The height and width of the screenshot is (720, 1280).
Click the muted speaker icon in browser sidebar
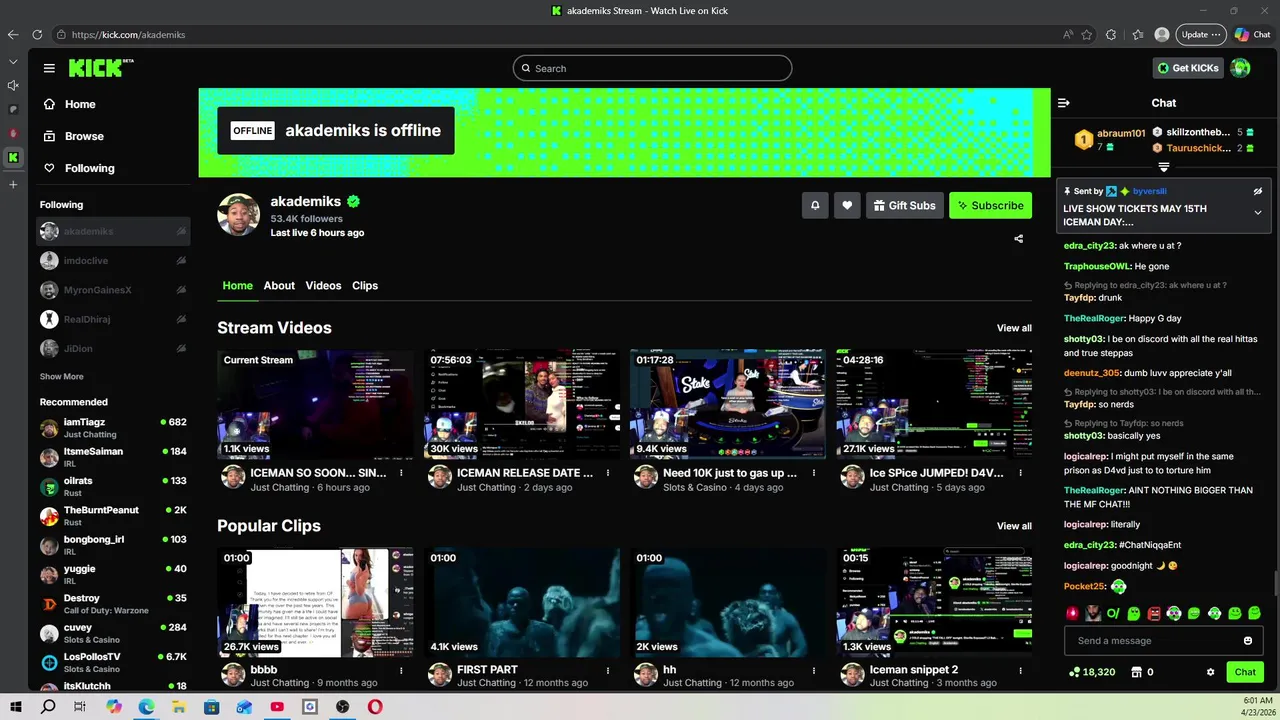pyautogui.click(x=13, y=85)
